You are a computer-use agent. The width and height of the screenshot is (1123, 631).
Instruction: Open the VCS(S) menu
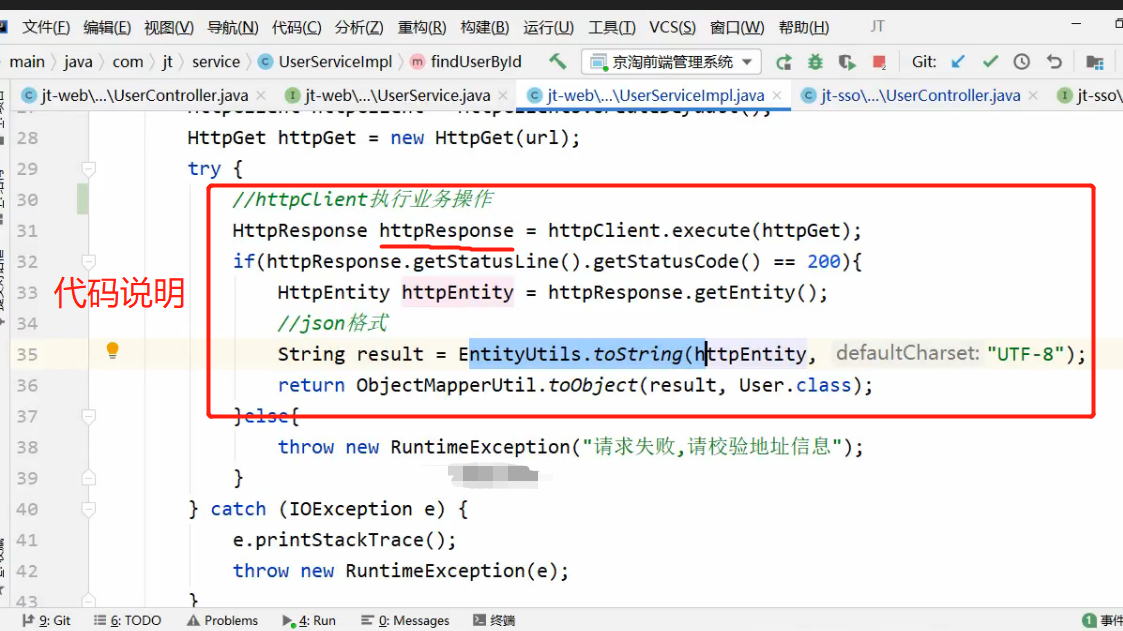click(673, 27)
